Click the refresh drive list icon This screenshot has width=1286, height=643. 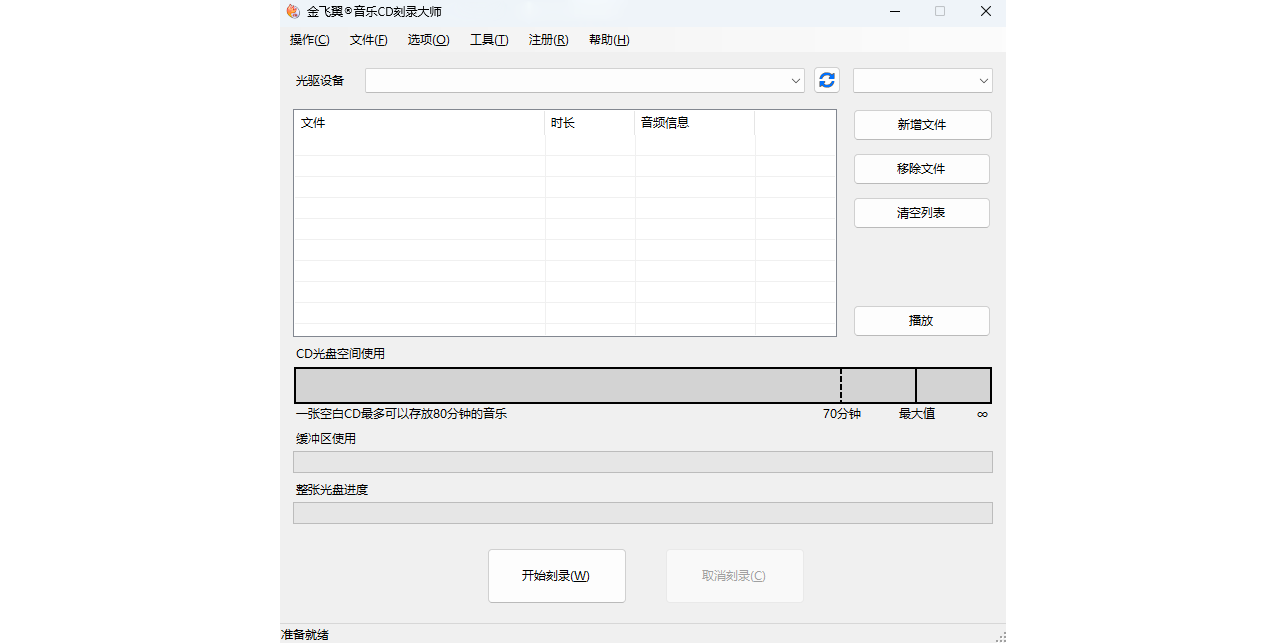[x=826, y=80]
